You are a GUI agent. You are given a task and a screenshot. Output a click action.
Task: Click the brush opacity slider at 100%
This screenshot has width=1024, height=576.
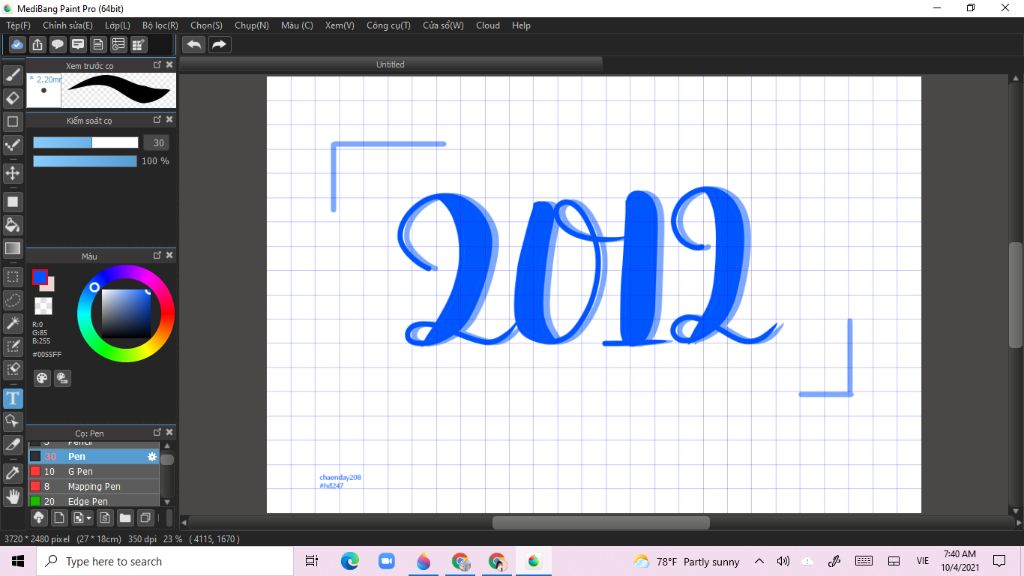pos(85,161)
